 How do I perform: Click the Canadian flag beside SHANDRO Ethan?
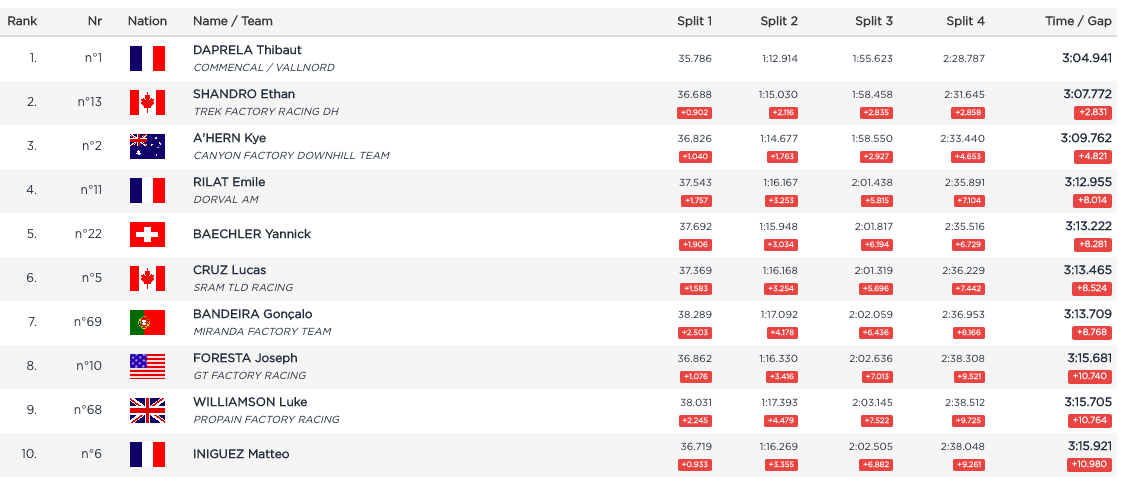tap(147, 102)
